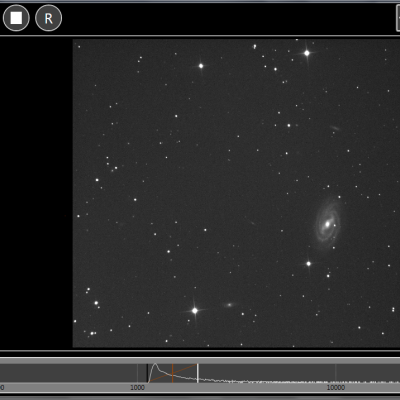Viewport: 400px width, 400px height.
Task: Click the round R button
Action: 48,18
